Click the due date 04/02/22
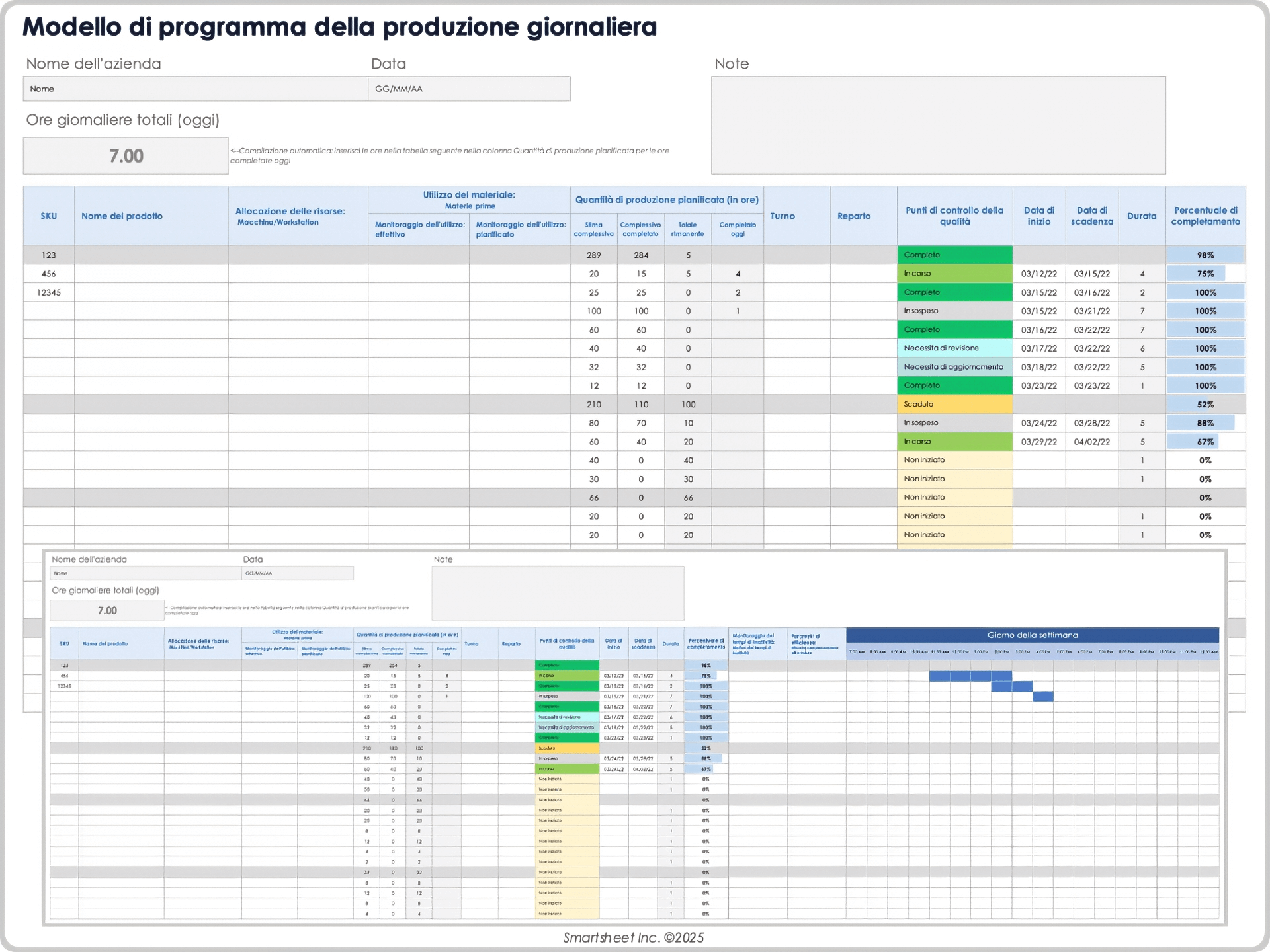The width and height of the screenshot is (1270, 952). coord(1092,441)
